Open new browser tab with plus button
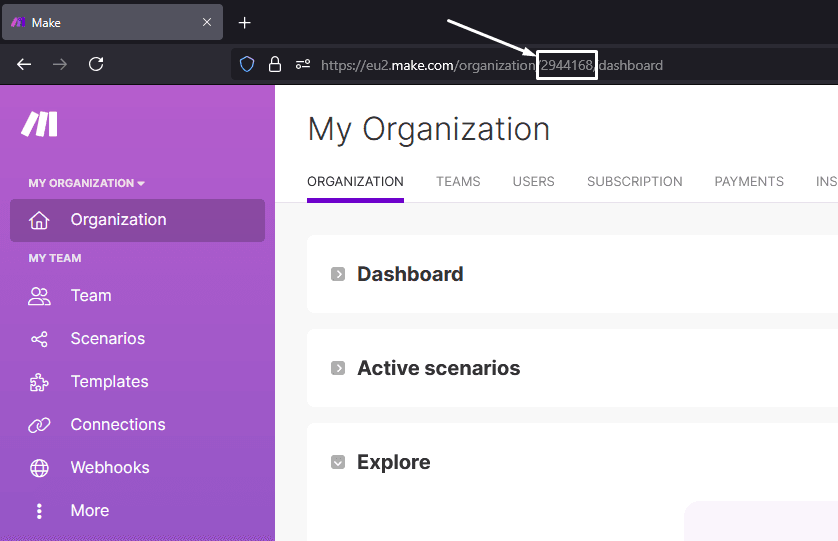 point(245,22)
